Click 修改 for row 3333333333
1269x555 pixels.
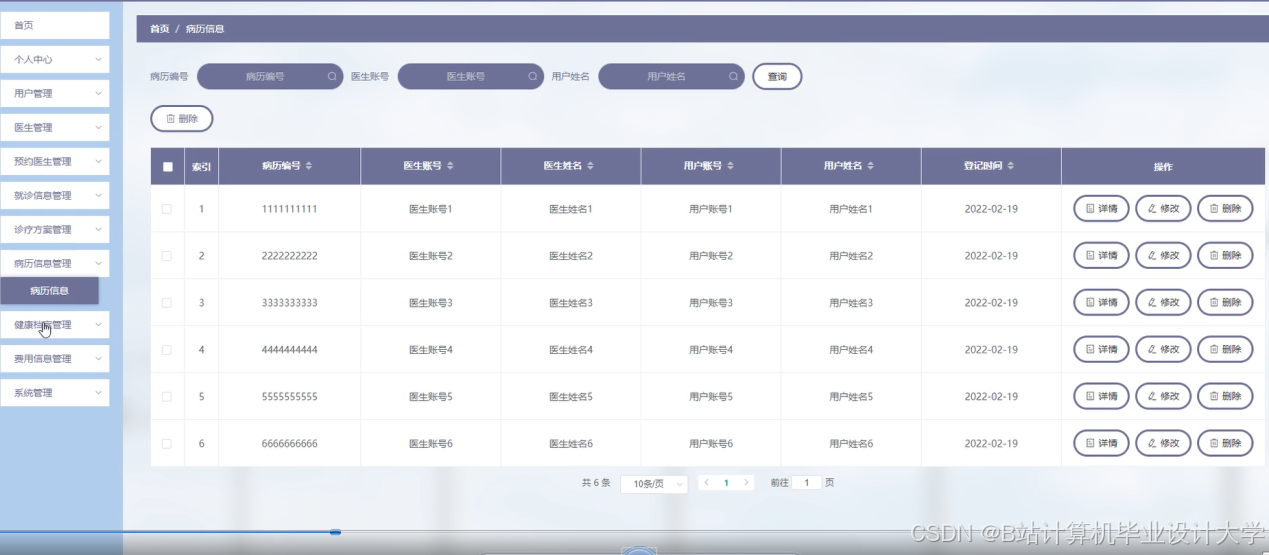[1163, 303]
